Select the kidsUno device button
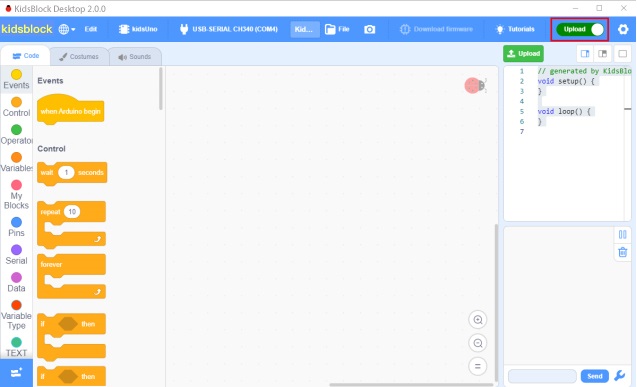 (x=138, y=29)
